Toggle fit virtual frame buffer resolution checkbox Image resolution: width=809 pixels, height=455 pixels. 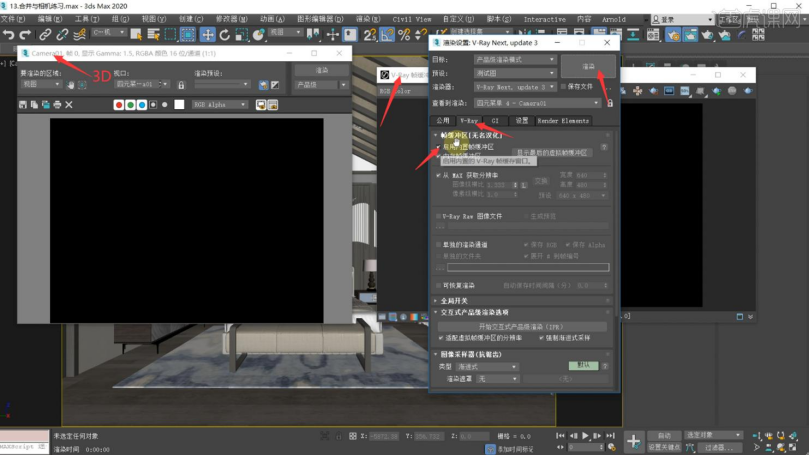click(441, 338)
